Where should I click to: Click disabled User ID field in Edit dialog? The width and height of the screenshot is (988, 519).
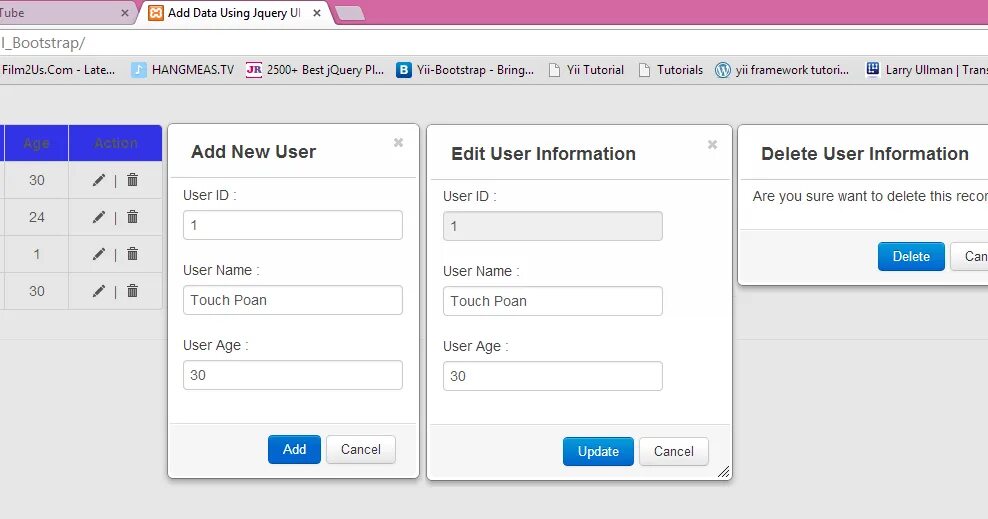click(553, 226)
